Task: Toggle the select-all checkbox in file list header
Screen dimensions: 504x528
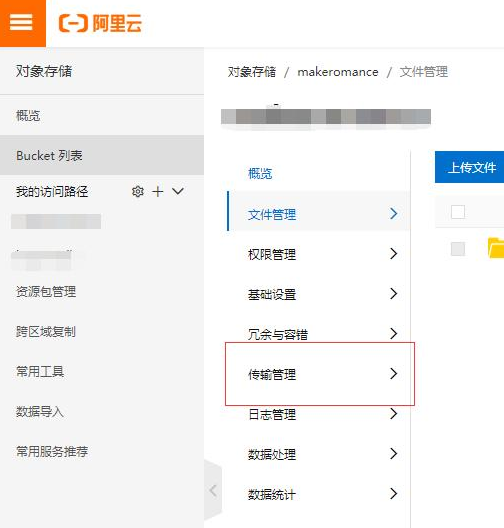Action: (x=458, y=212)
